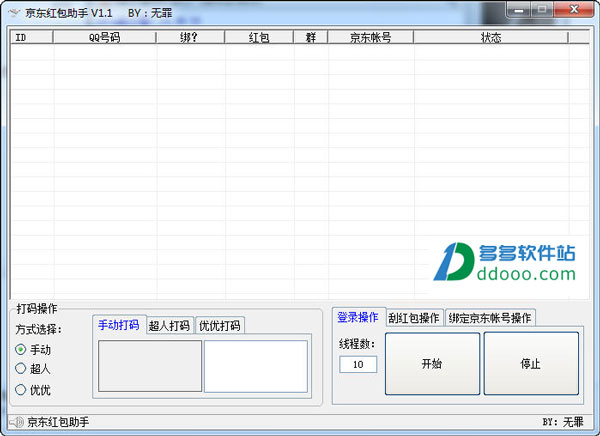Click the QQ号码 column header
This screenshot has width=600, height=436.
tap(104, 38)
